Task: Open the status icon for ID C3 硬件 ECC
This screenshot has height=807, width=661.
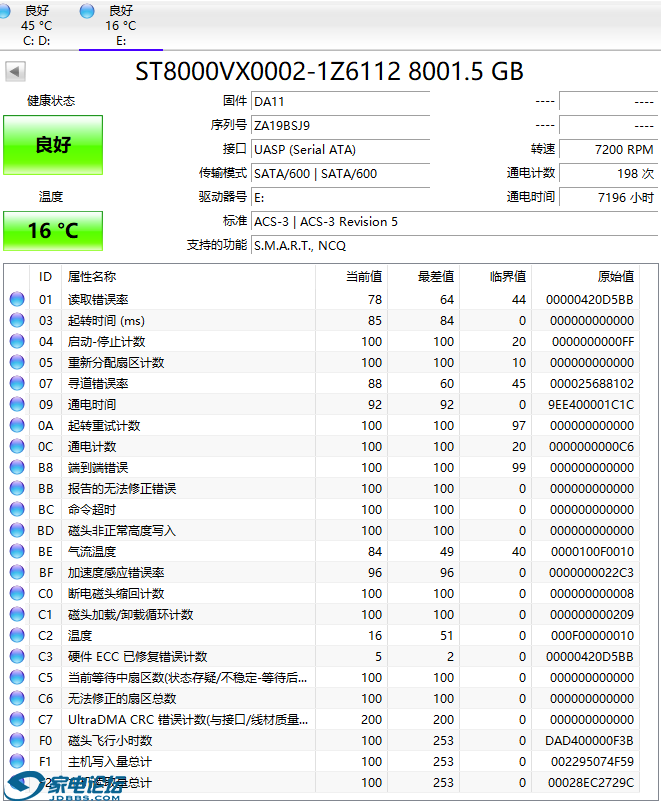Action: pos(17,656)
